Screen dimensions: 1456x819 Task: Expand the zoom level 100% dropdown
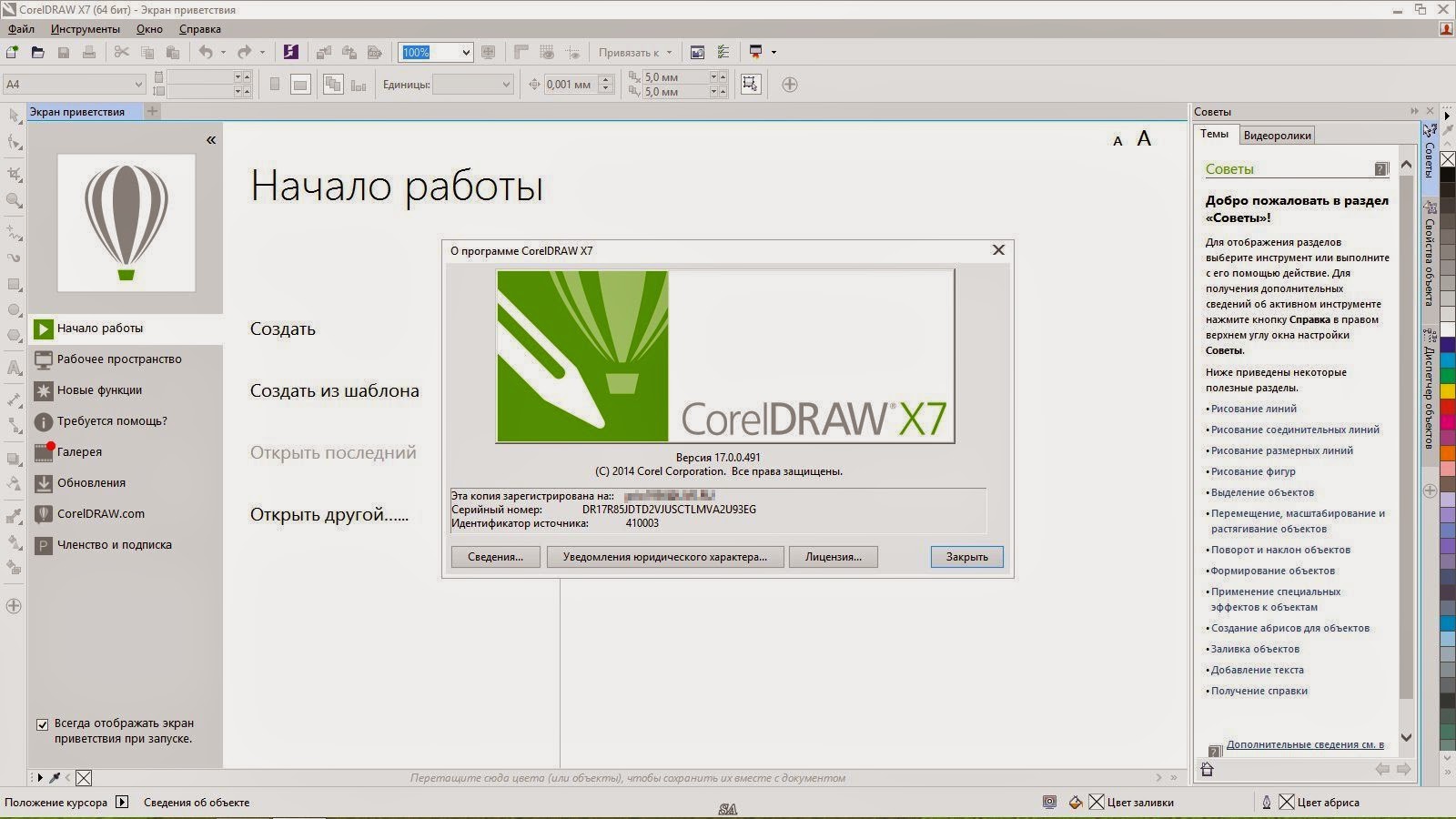coord(466,53)
